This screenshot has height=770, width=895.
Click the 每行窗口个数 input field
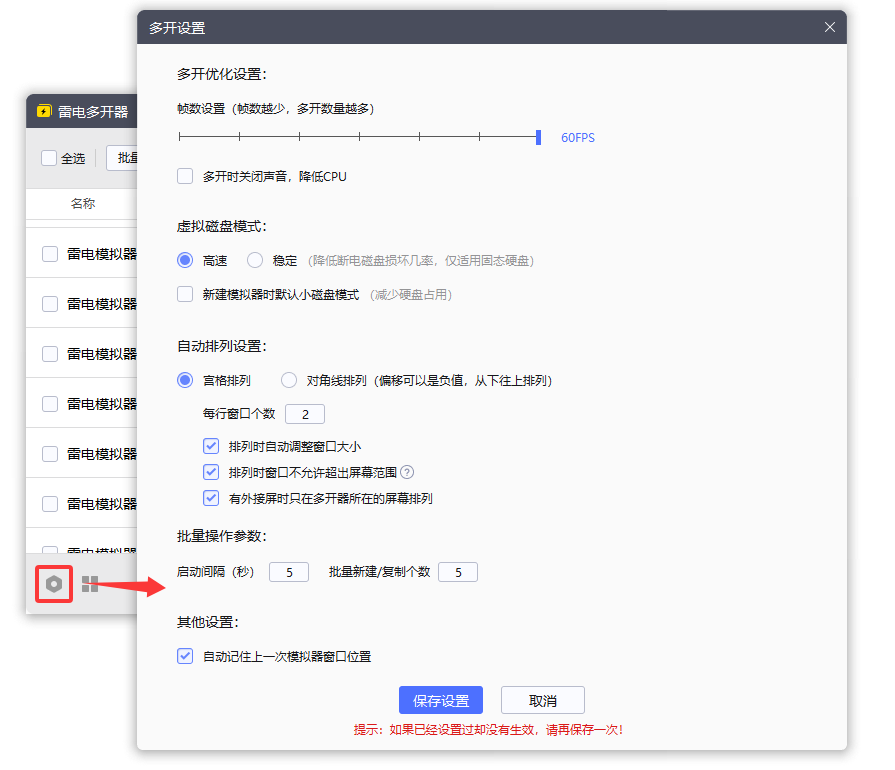305,414
